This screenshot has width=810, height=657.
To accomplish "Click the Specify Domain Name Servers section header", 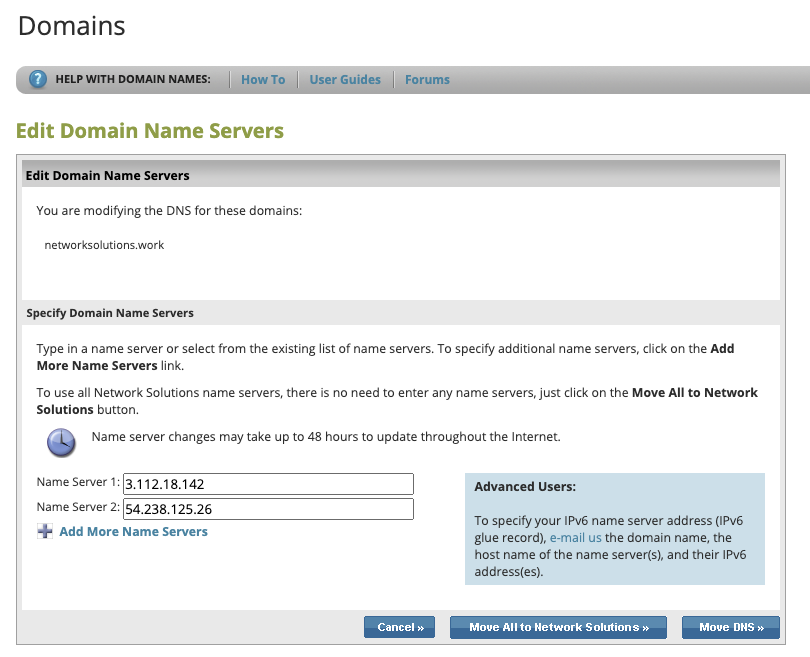I will (x=110, y=313).
